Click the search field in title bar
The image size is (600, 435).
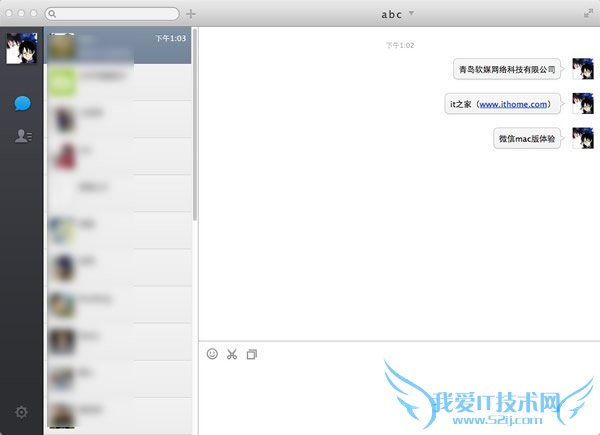pyautogui.click(x=112, y=14)
